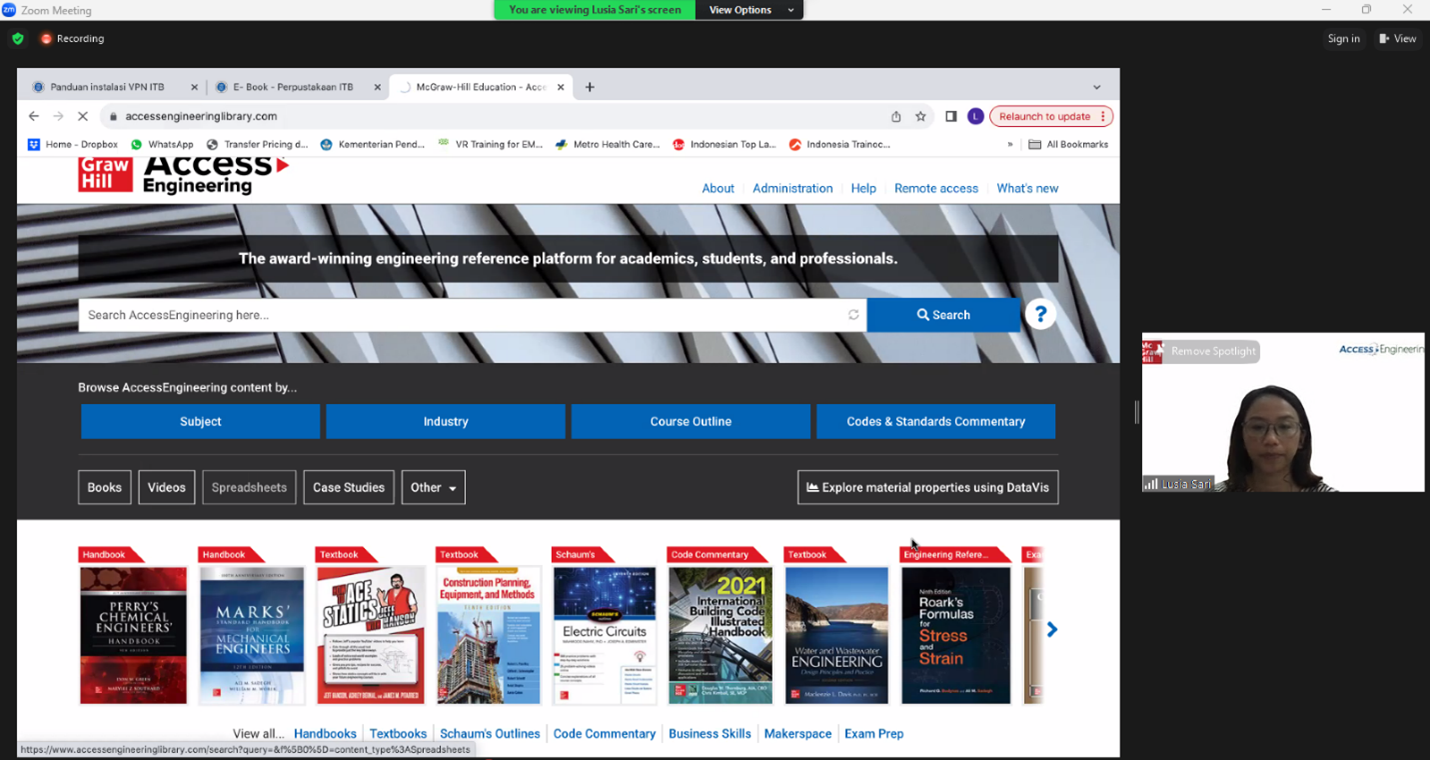Bookmark page with the star icon
This screenshot has width=1430, height=760.
(920, 116)
